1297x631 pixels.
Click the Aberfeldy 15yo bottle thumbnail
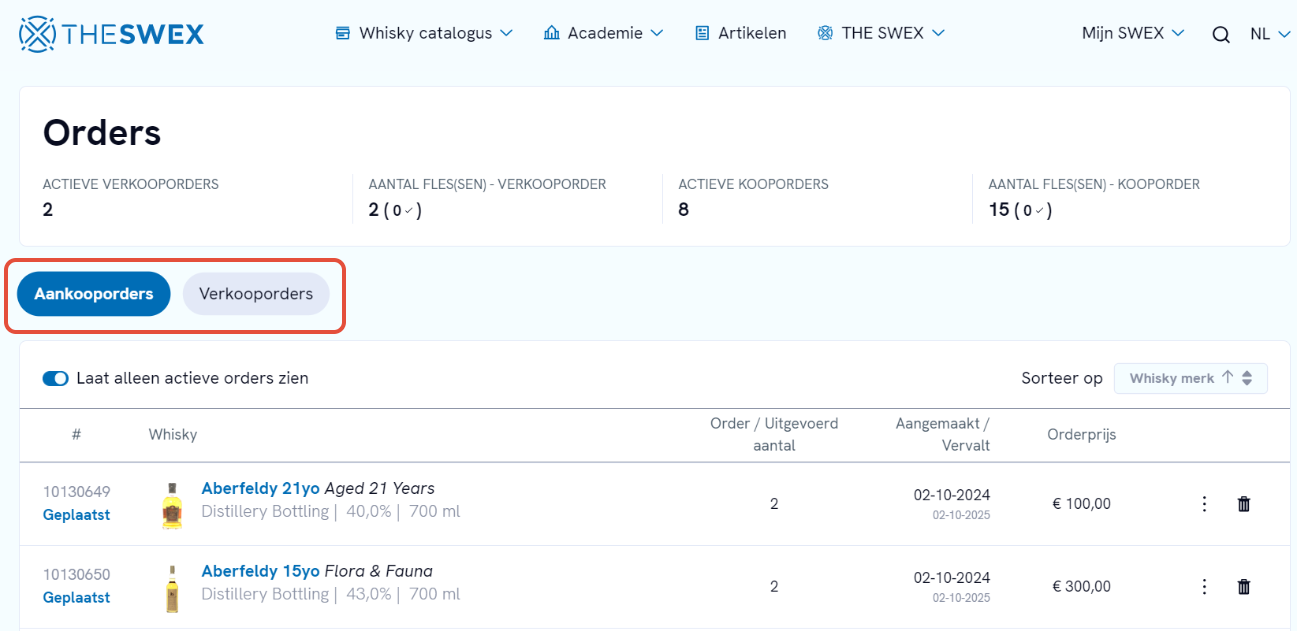[172, 588]
